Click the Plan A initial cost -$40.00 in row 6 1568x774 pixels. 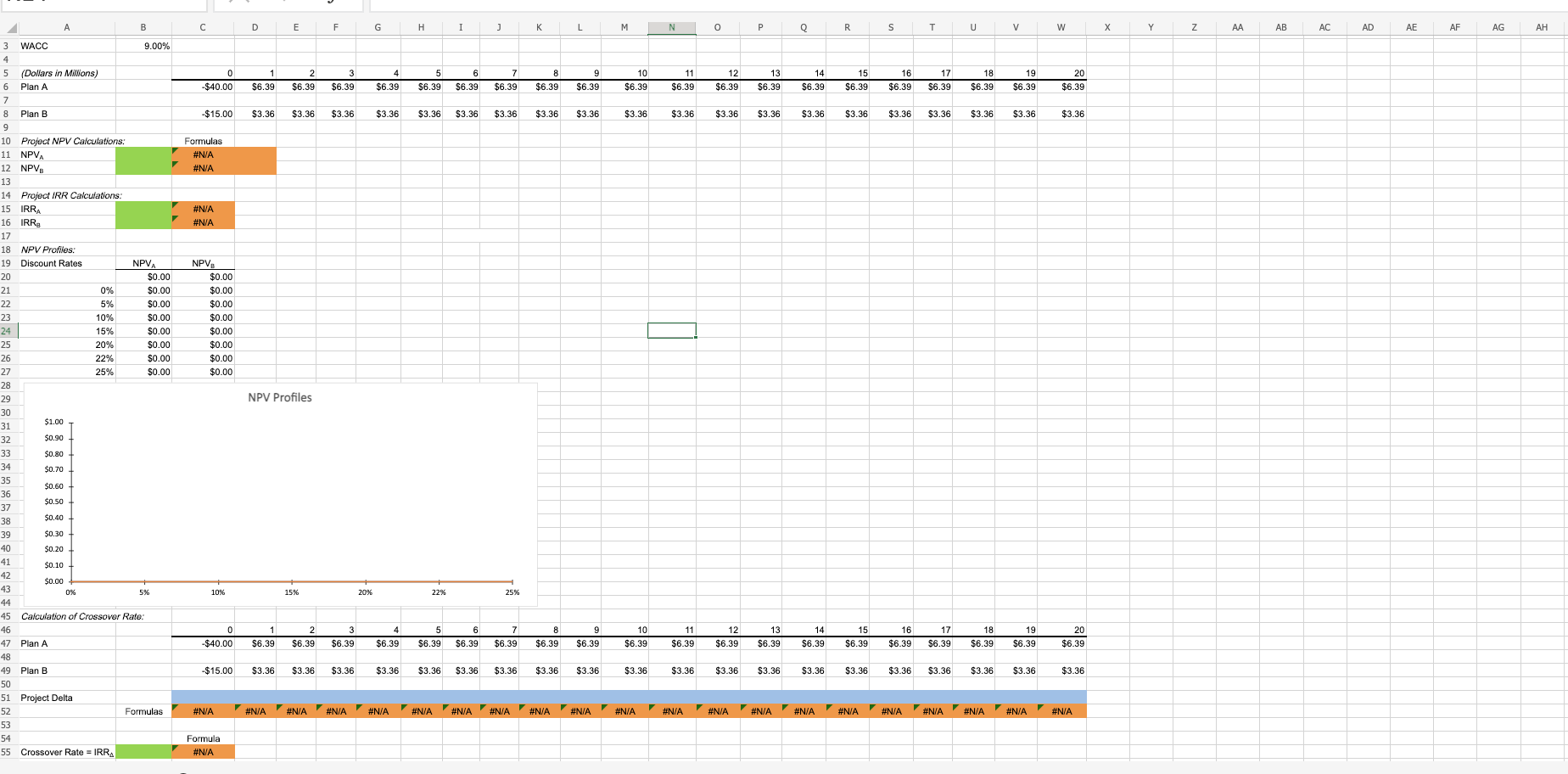tap(203, 87)
